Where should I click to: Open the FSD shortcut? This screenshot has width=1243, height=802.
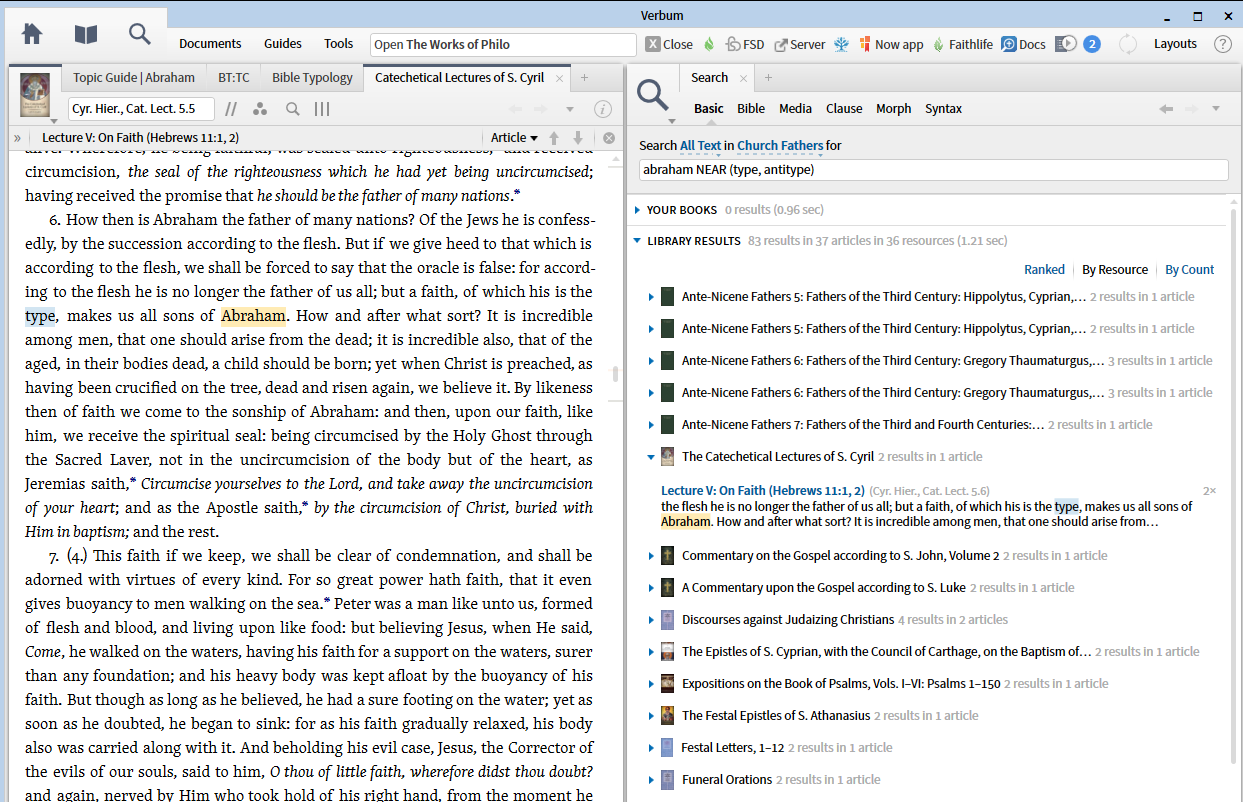point(745,44)
